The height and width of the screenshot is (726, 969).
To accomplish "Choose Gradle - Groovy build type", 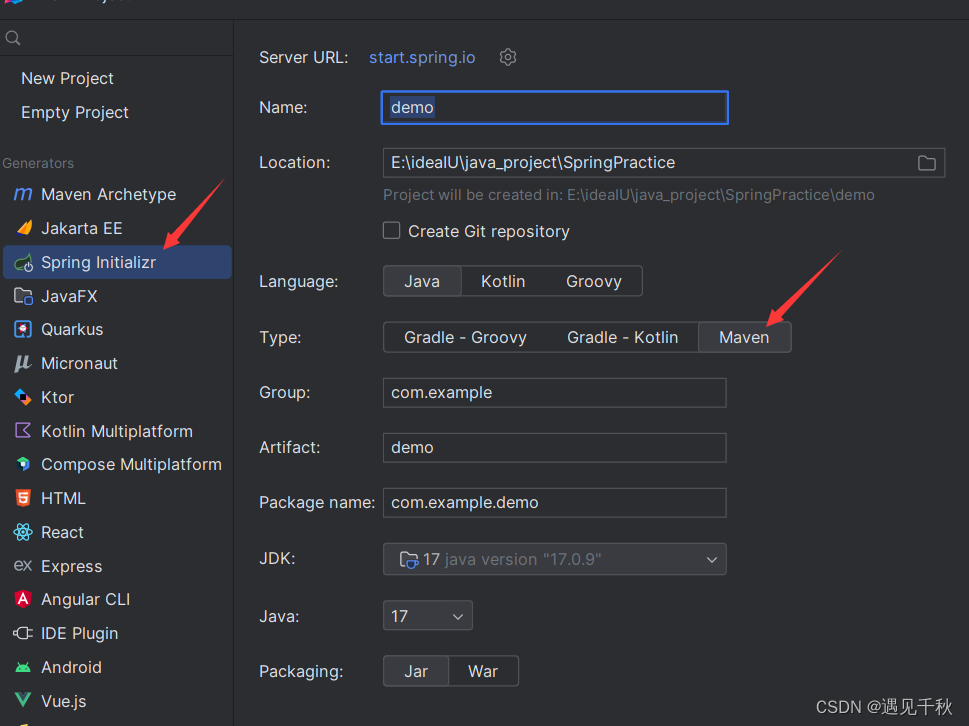I will coord(465,337).
